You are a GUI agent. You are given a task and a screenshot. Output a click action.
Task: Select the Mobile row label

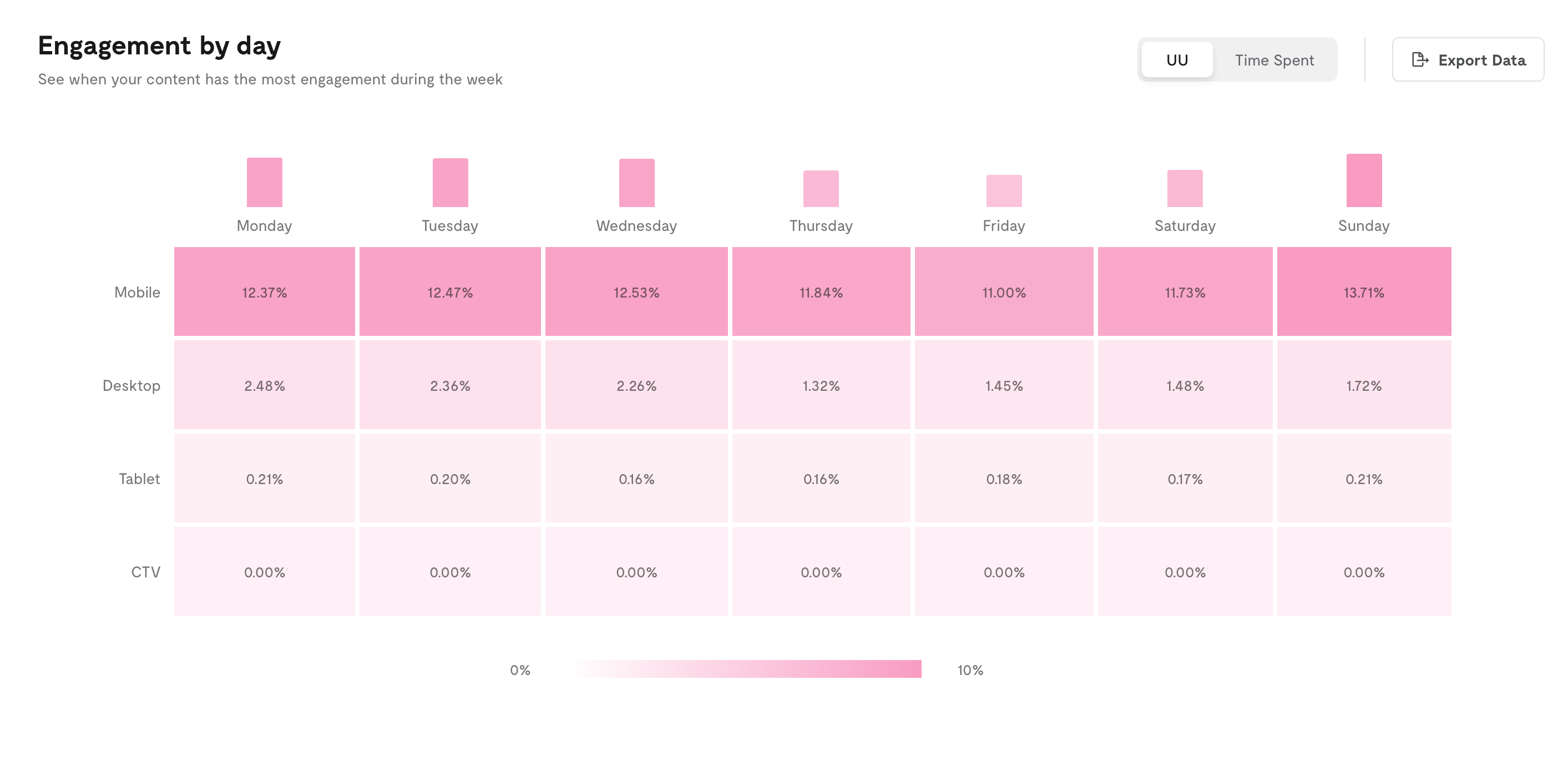[x=137, y=292]
